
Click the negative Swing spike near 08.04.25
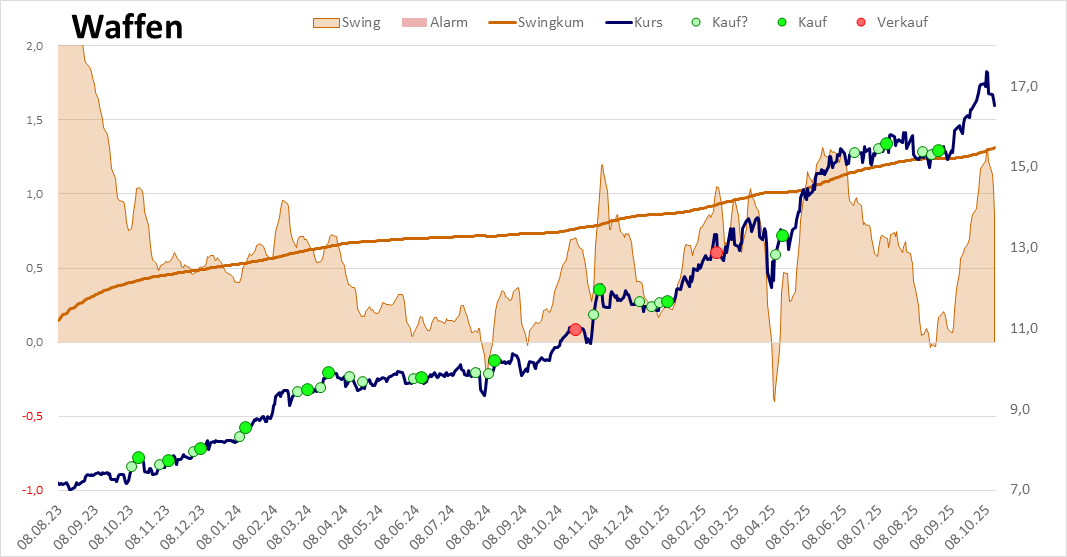point(774,399)
